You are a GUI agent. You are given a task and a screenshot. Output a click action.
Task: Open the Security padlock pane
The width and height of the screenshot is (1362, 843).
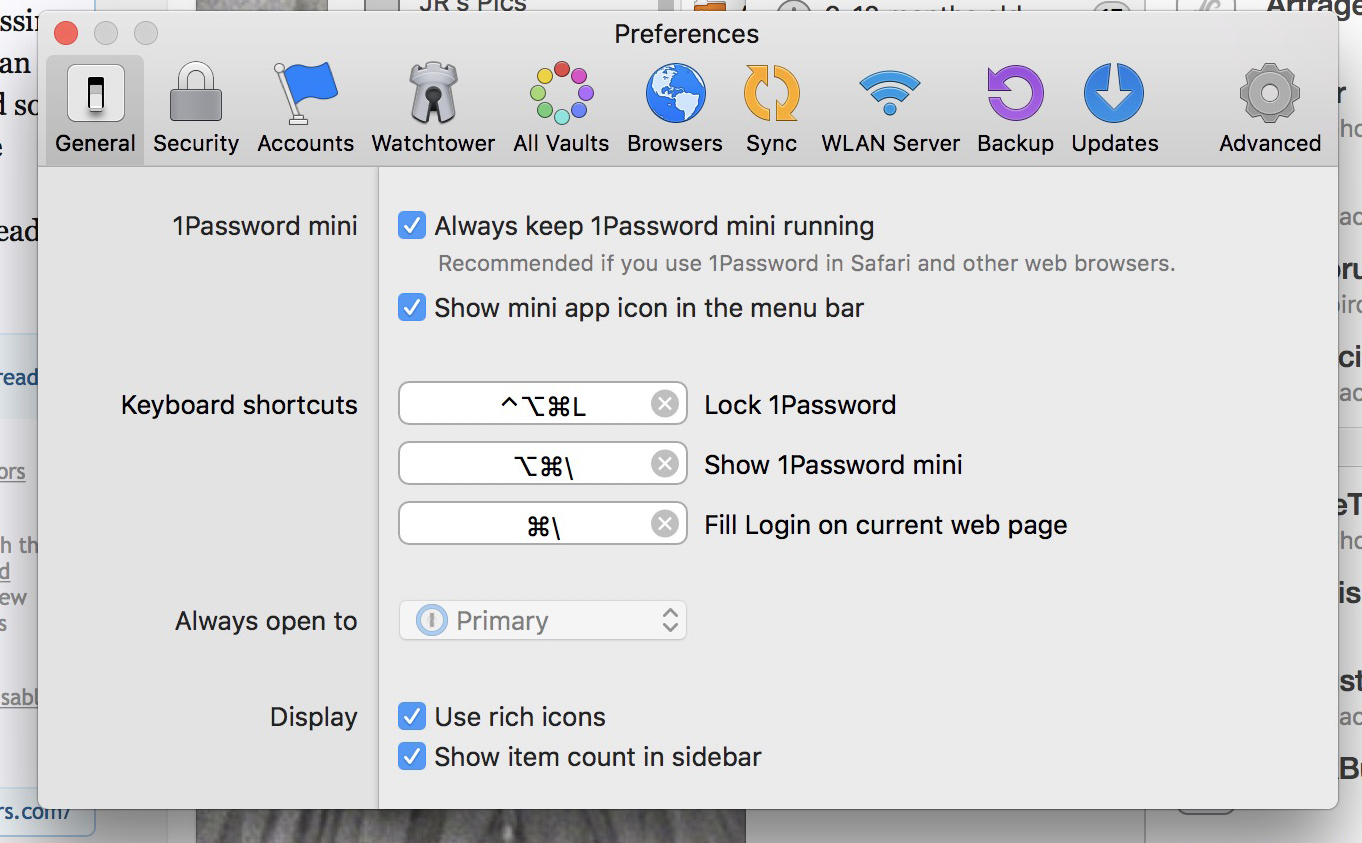point(196,110)
